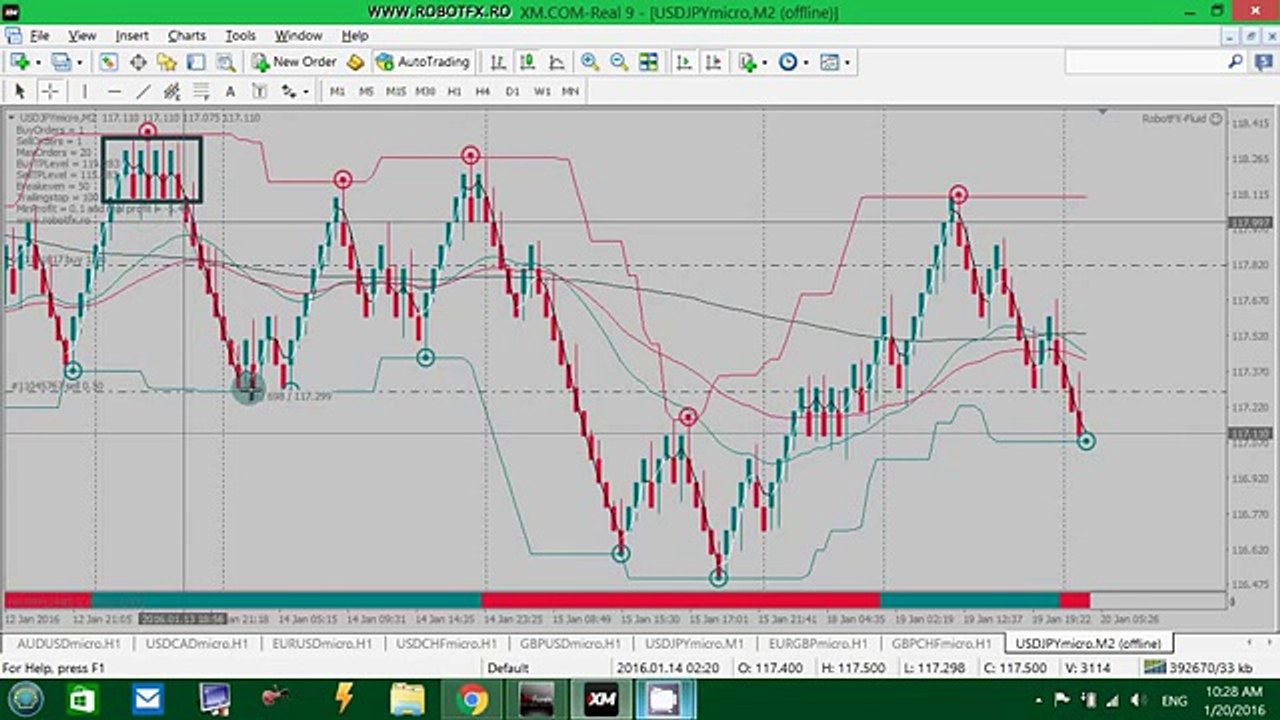Toggle the Terminal panel icon
Viewport: 1280px width, 720px height.
[196, 62]
